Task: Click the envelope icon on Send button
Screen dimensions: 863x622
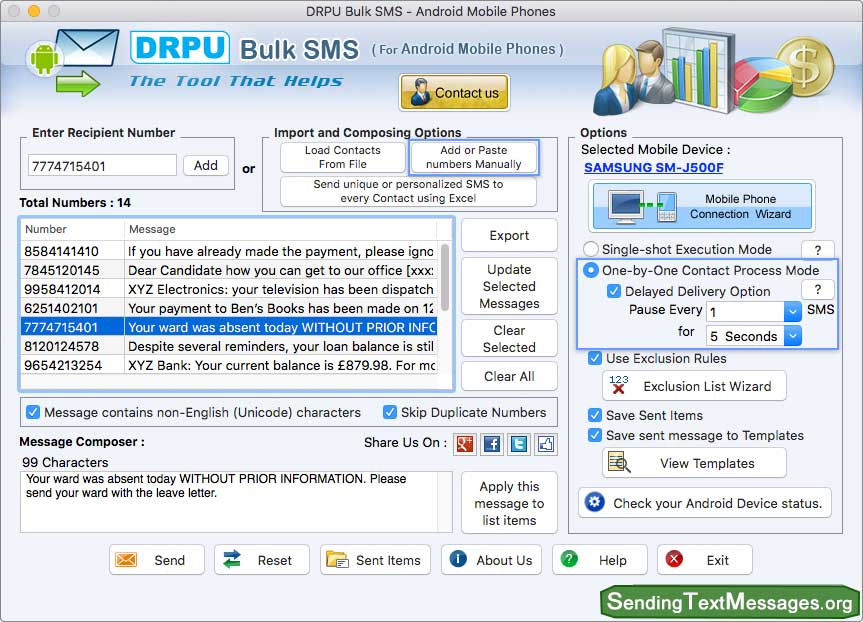Action: [x=126, y=560]
